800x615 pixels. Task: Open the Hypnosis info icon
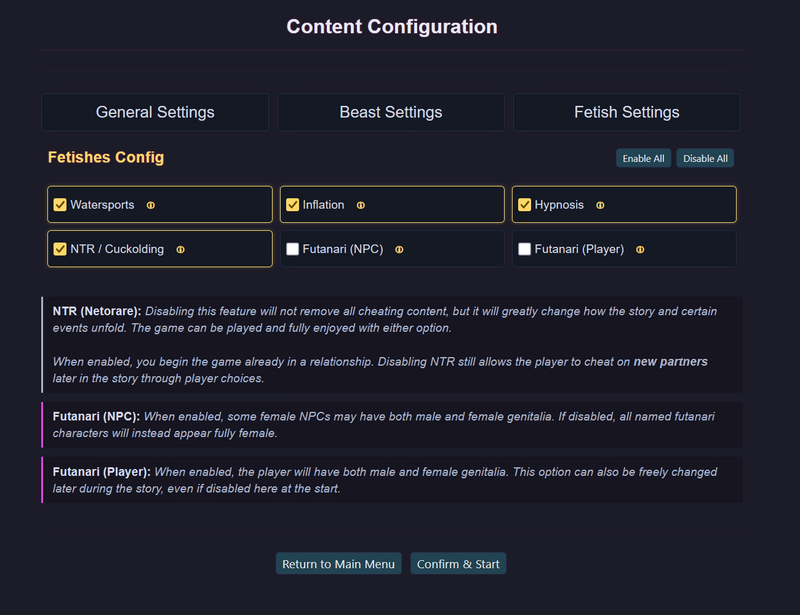(x=600, y=205)
